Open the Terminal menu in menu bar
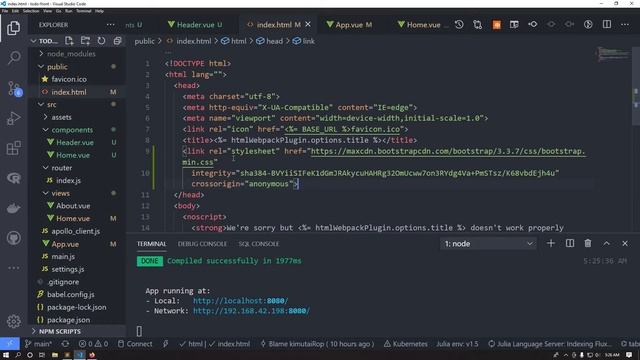Image resolution: width=640 pixels, height=360 pixels. point(84,11)
